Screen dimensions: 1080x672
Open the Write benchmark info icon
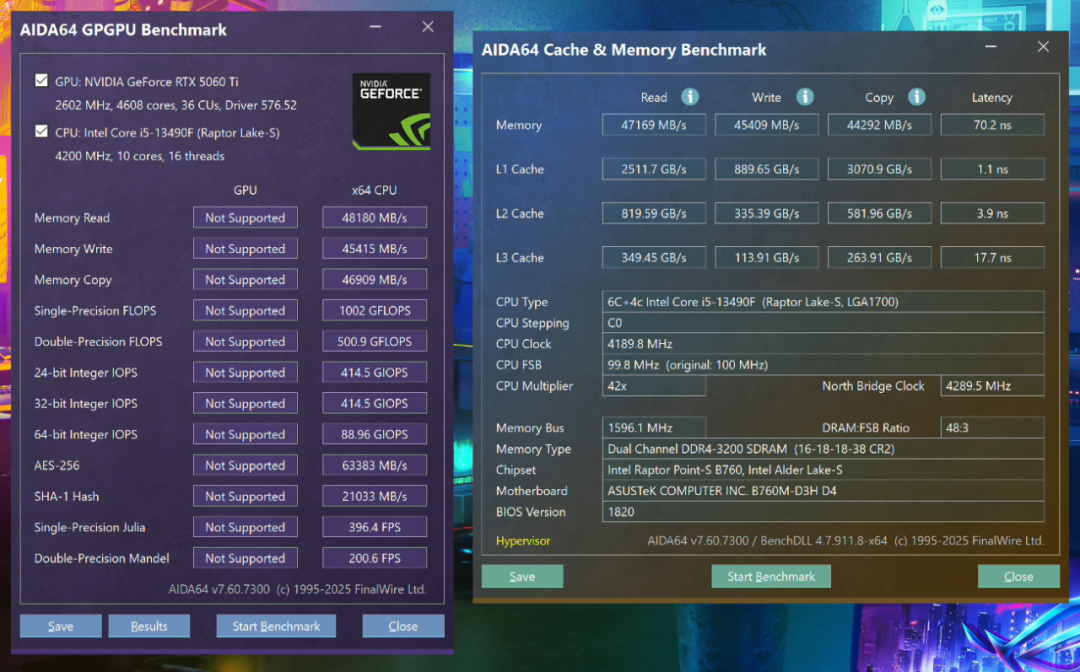point(804,97)
